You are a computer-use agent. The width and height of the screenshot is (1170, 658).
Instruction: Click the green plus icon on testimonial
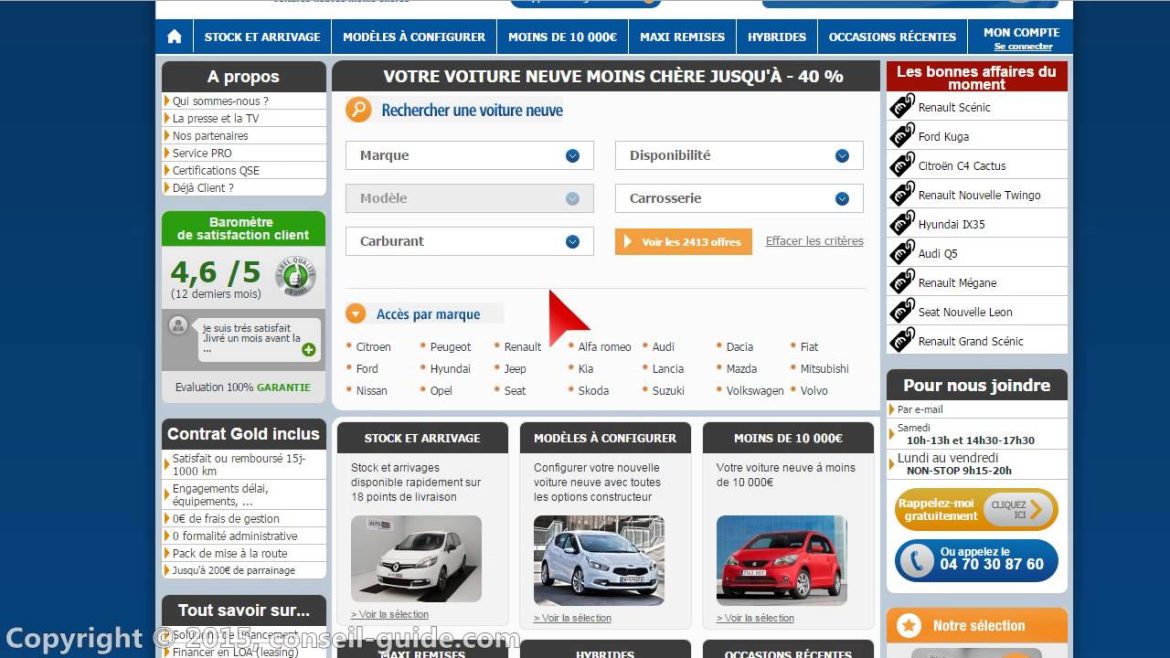308,349
